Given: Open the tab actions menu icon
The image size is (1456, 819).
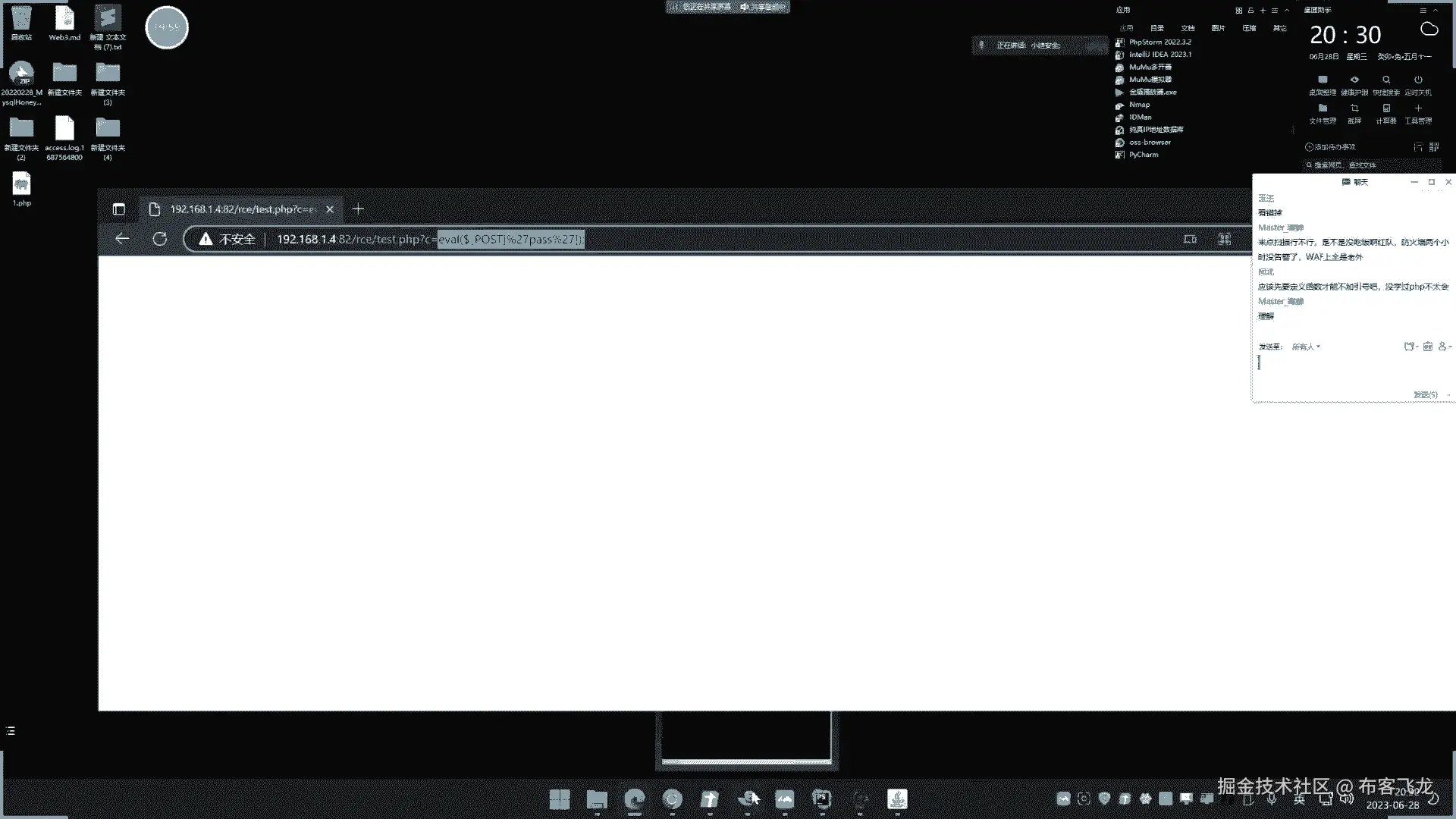Looking at the screenshot, I should click(x=118, y=209).
